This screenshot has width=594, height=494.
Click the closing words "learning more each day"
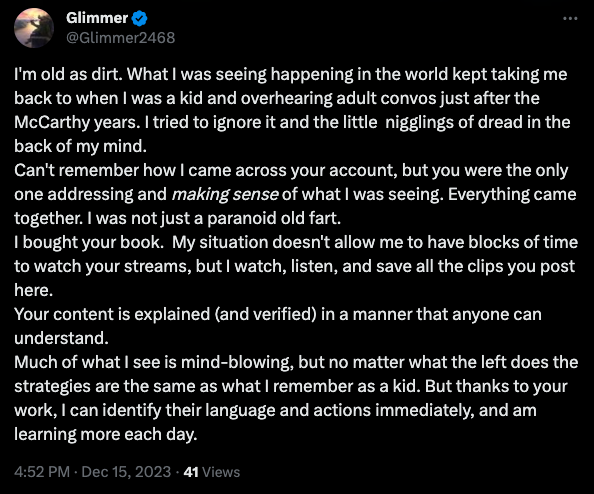click(x=105, y=434)
